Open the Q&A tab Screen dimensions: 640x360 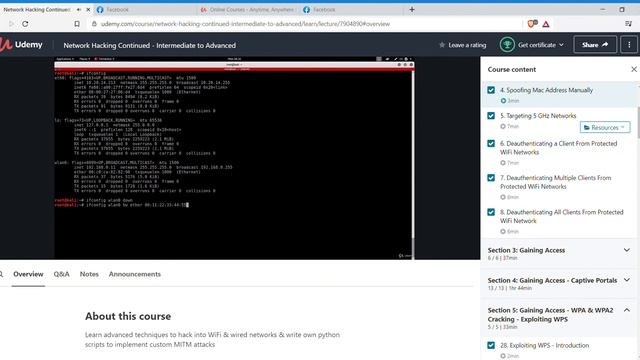tap(62, 274)
